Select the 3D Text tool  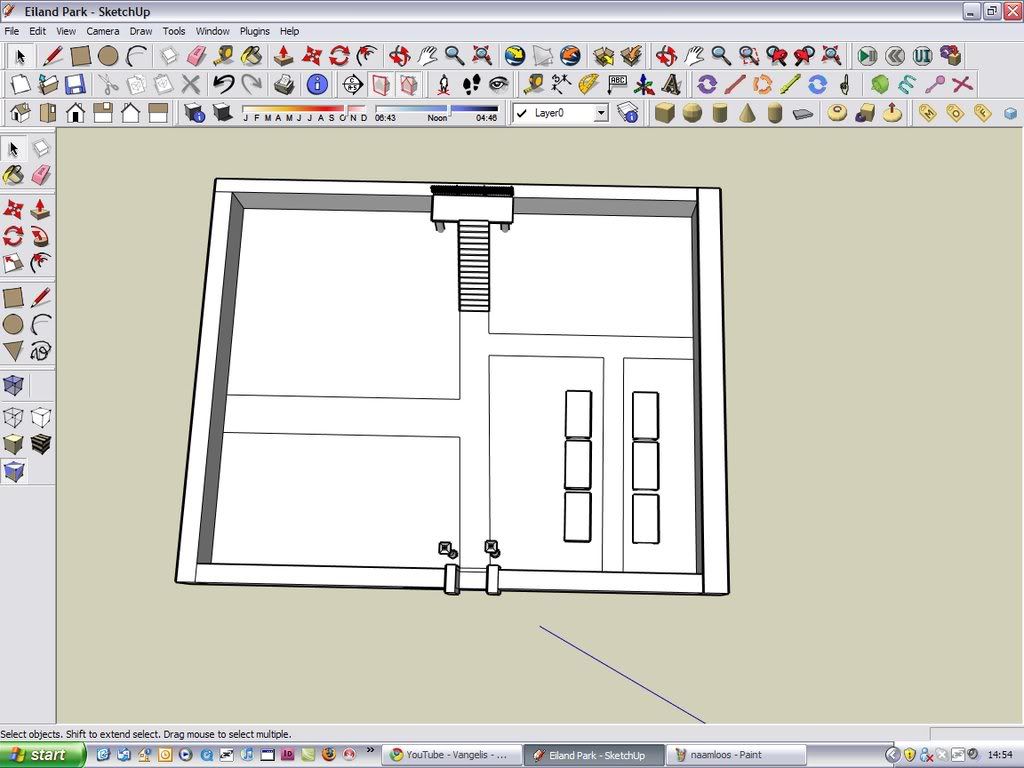(x=671, y=84)
